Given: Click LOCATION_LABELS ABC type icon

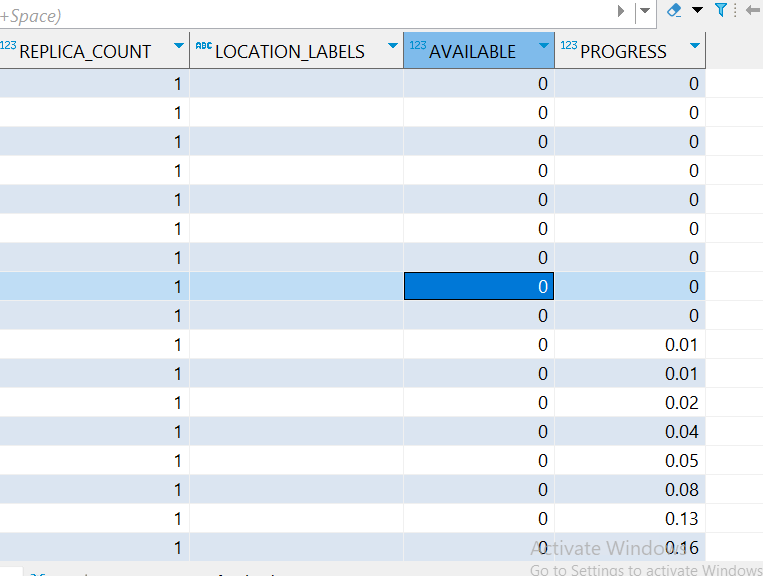Looking at the screenshot, I should (203, 46).
